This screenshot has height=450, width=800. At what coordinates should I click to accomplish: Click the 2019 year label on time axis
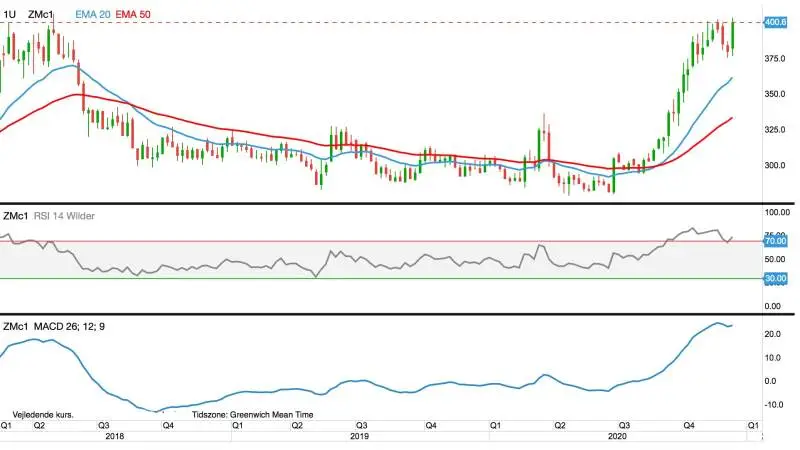pos(360,436)
